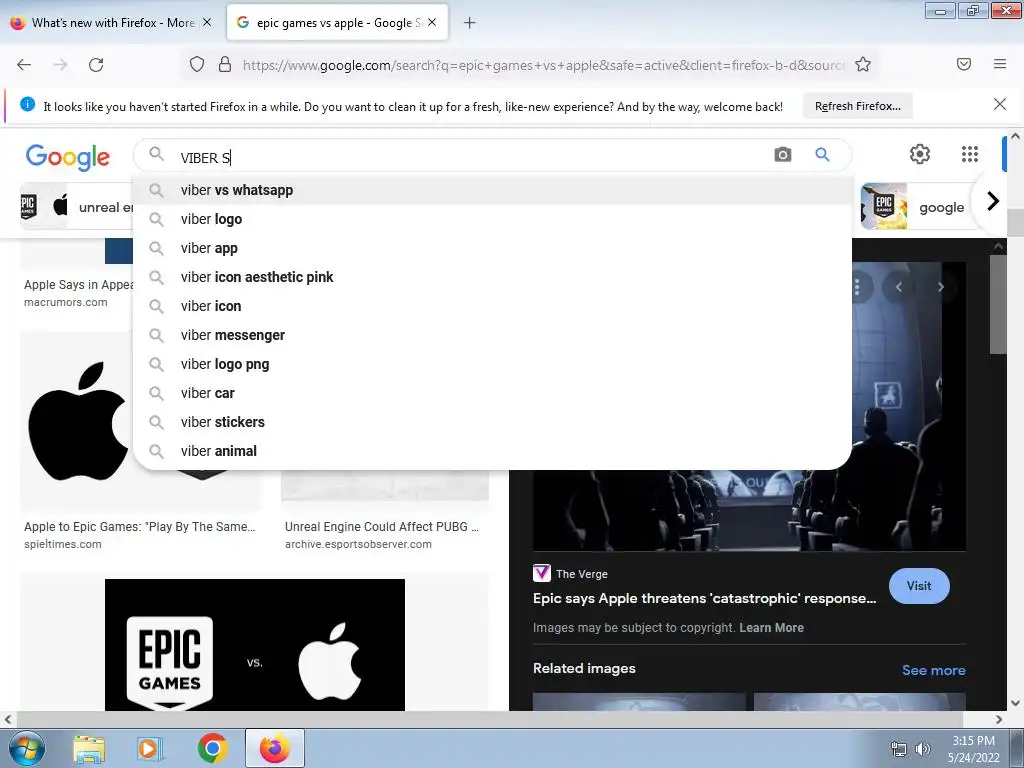The width and height of the screenshot is (1024, 768).
Task: Click the Learn More copyright link
Action: click(771, 628)
